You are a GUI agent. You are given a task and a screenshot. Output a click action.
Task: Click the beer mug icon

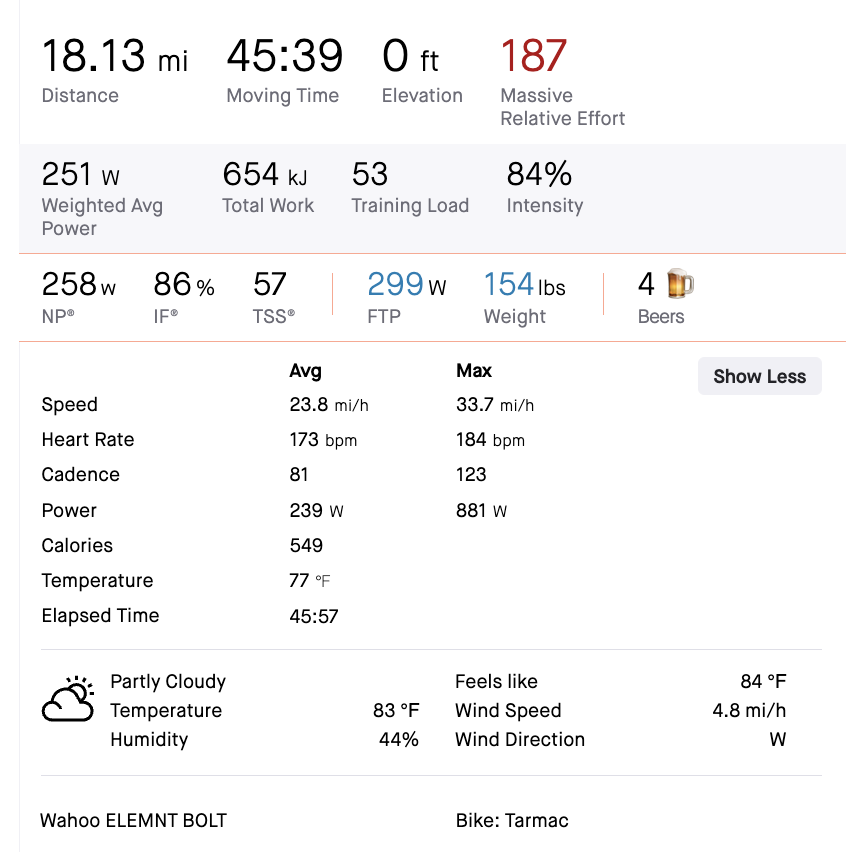pyautogui.click(x=680, y=285)
